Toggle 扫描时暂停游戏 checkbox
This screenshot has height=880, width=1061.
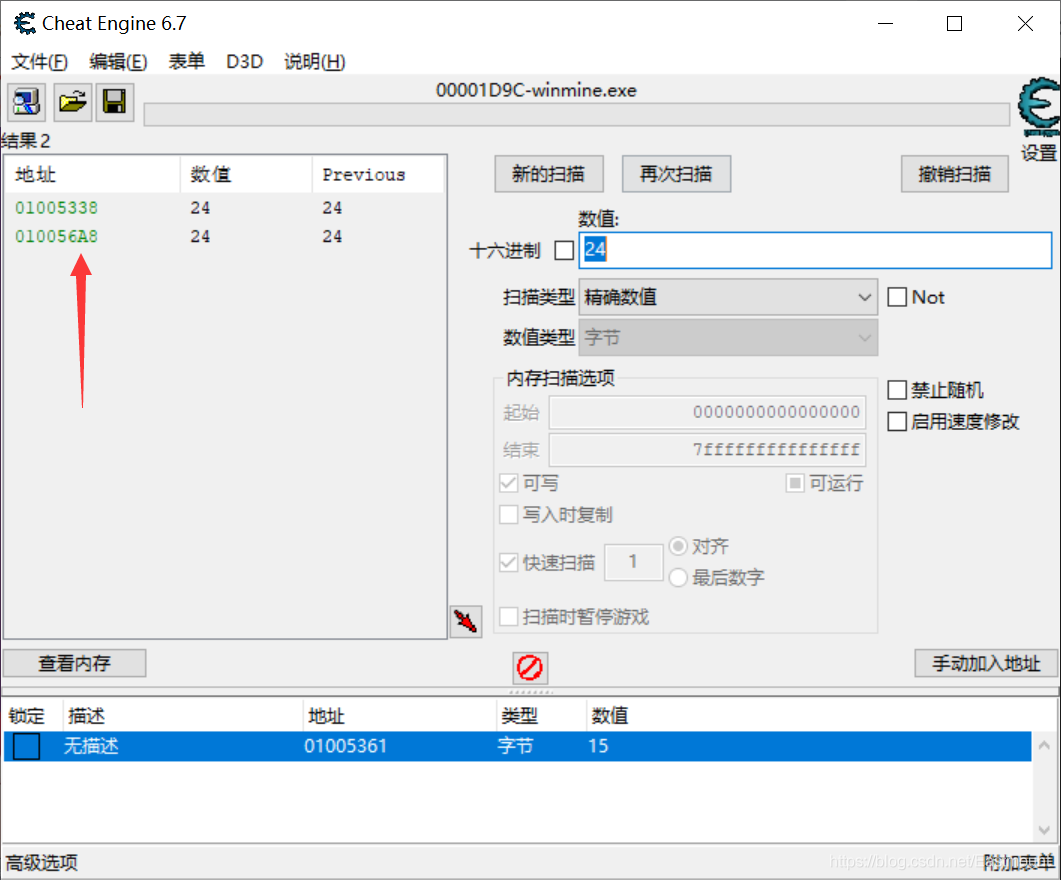[508, 616]
